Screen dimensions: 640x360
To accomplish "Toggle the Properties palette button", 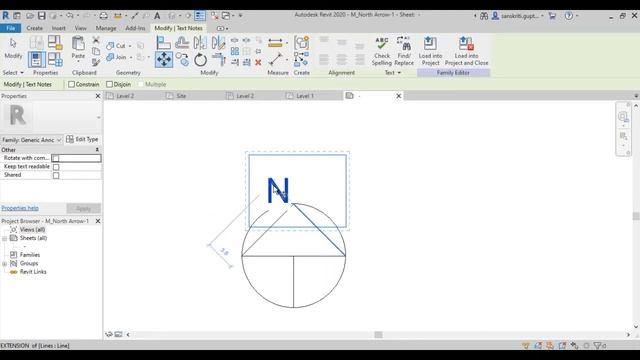I will tap(36, 60).
